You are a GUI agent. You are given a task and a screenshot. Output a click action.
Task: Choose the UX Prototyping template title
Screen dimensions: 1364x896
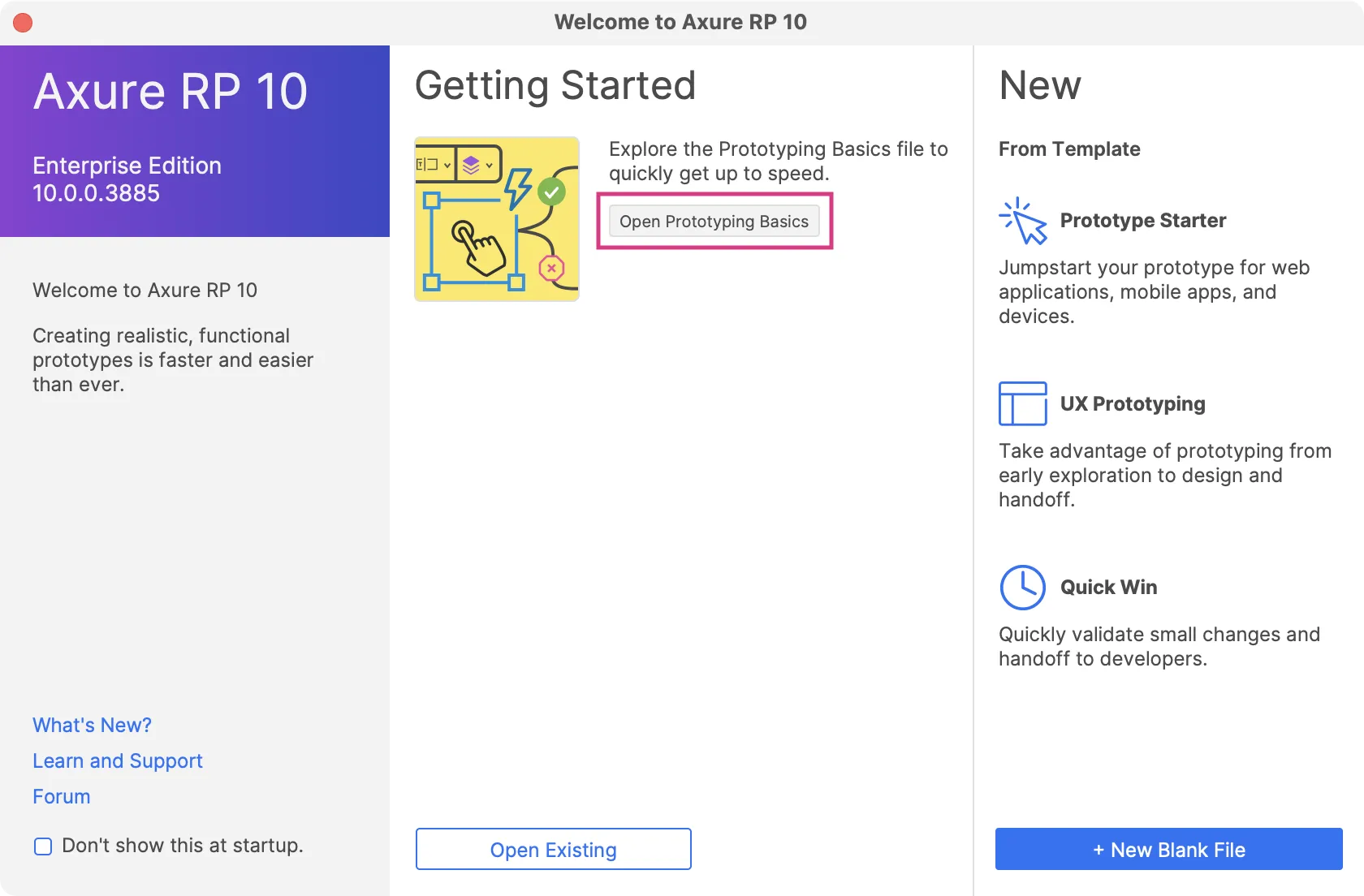point(1133,403)
